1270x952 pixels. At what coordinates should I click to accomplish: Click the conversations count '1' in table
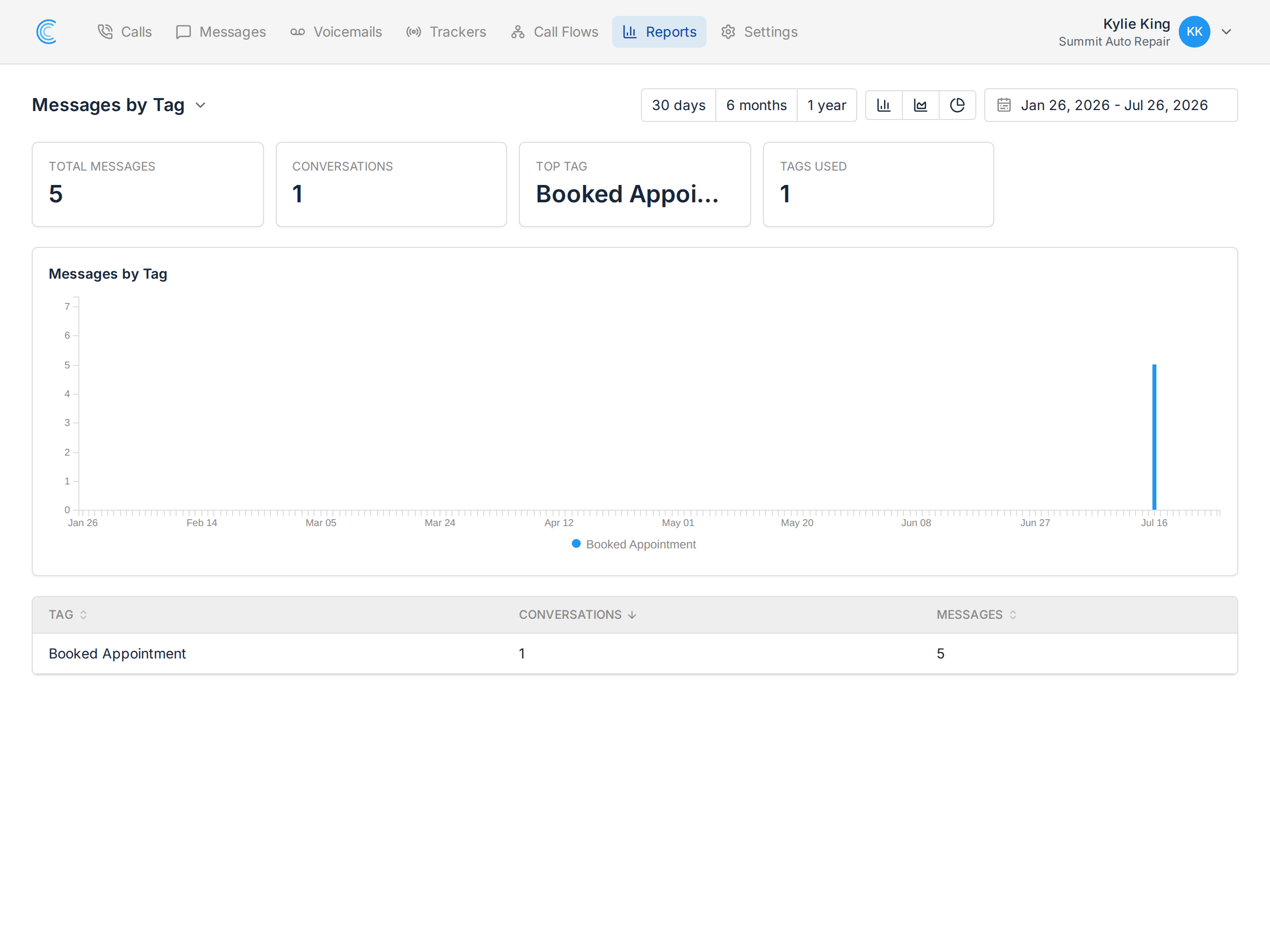coord(522,654)
